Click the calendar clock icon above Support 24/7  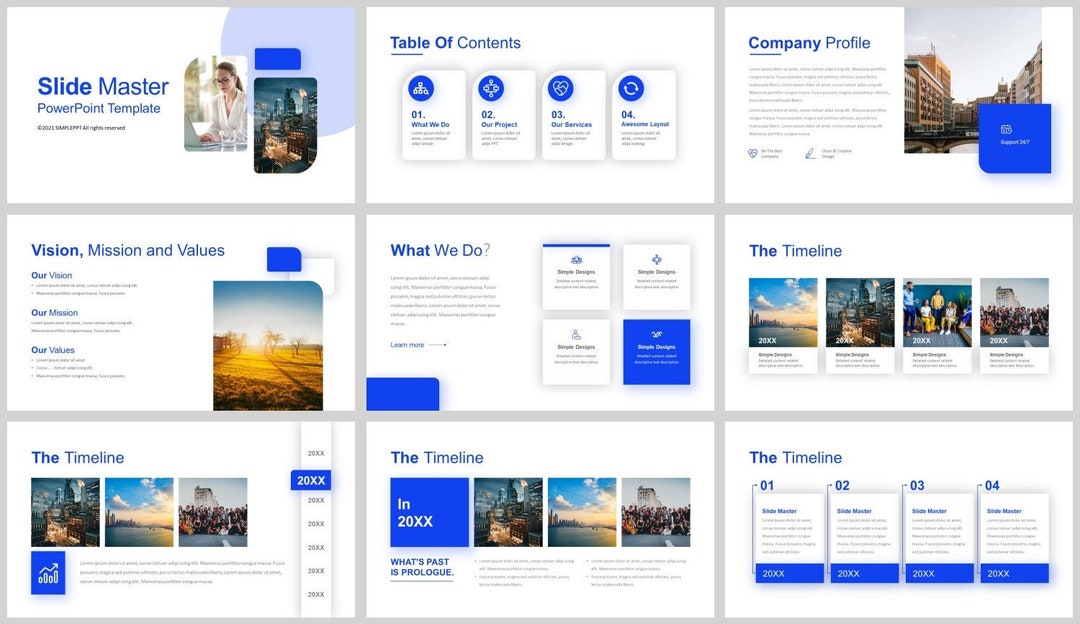point(1006,129)
